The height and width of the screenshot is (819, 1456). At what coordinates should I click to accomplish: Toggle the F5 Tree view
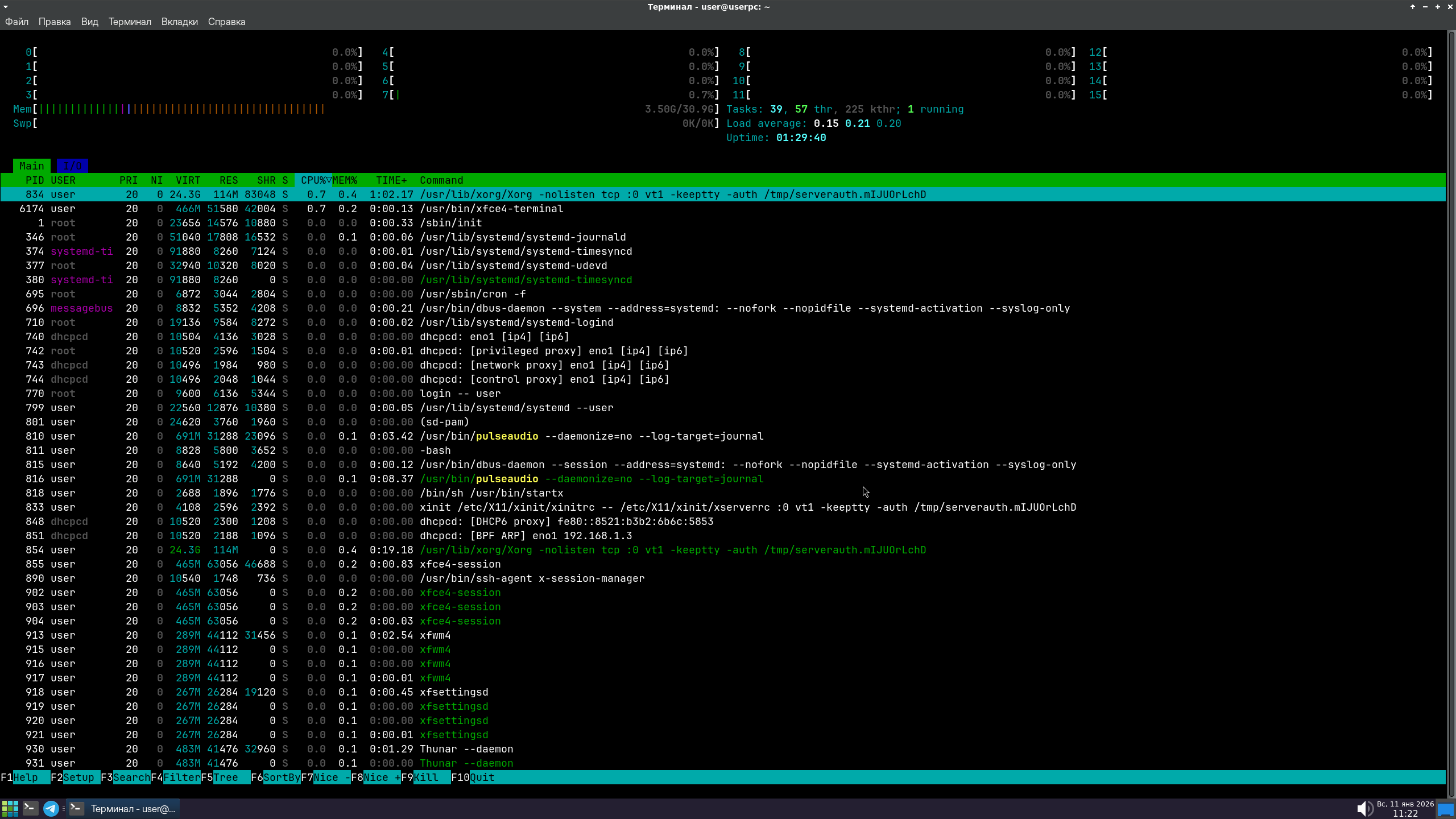click(x=226, y=777)
